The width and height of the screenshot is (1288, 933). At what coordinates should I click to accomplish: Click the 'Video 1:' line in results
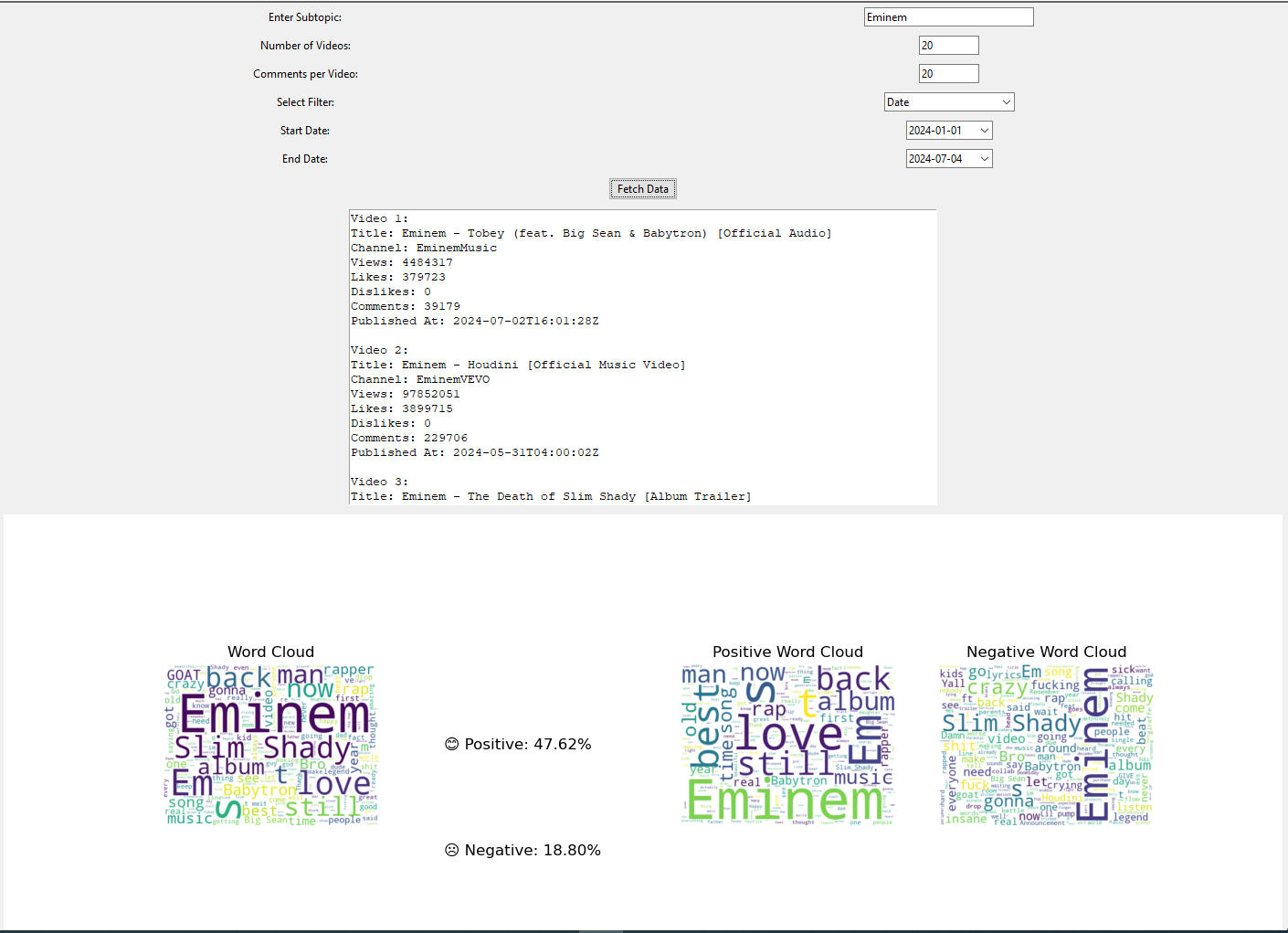click(x=380, y=218)
